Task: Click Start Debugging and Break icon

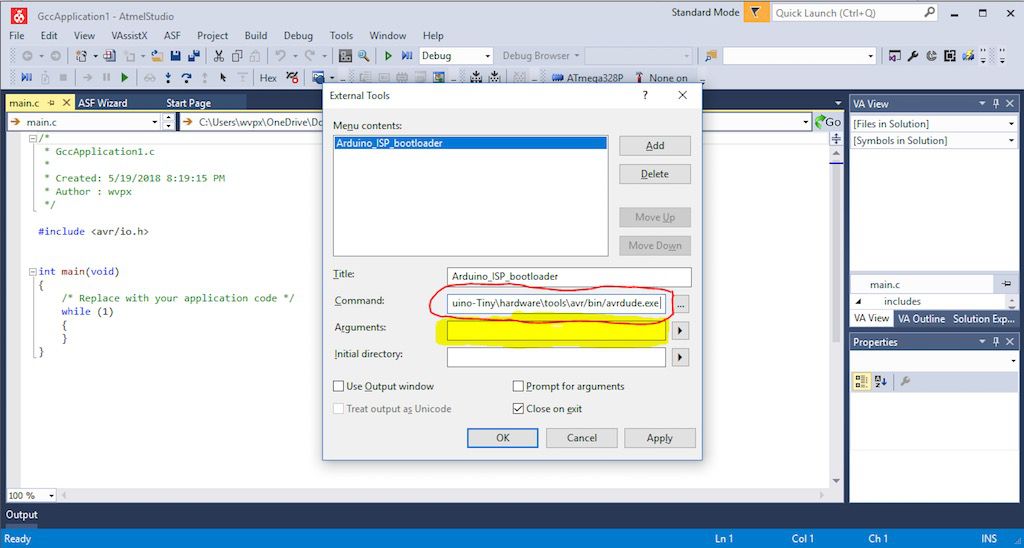Action: (x=407, y=56)
